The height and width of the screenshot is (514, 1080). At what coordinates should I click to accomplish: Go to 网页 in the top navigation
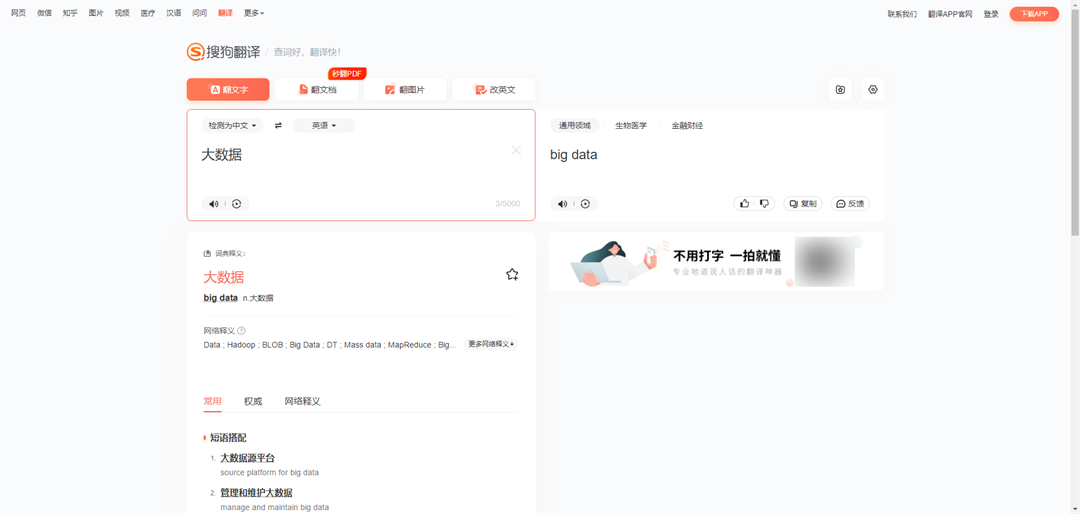click(19, 13)
